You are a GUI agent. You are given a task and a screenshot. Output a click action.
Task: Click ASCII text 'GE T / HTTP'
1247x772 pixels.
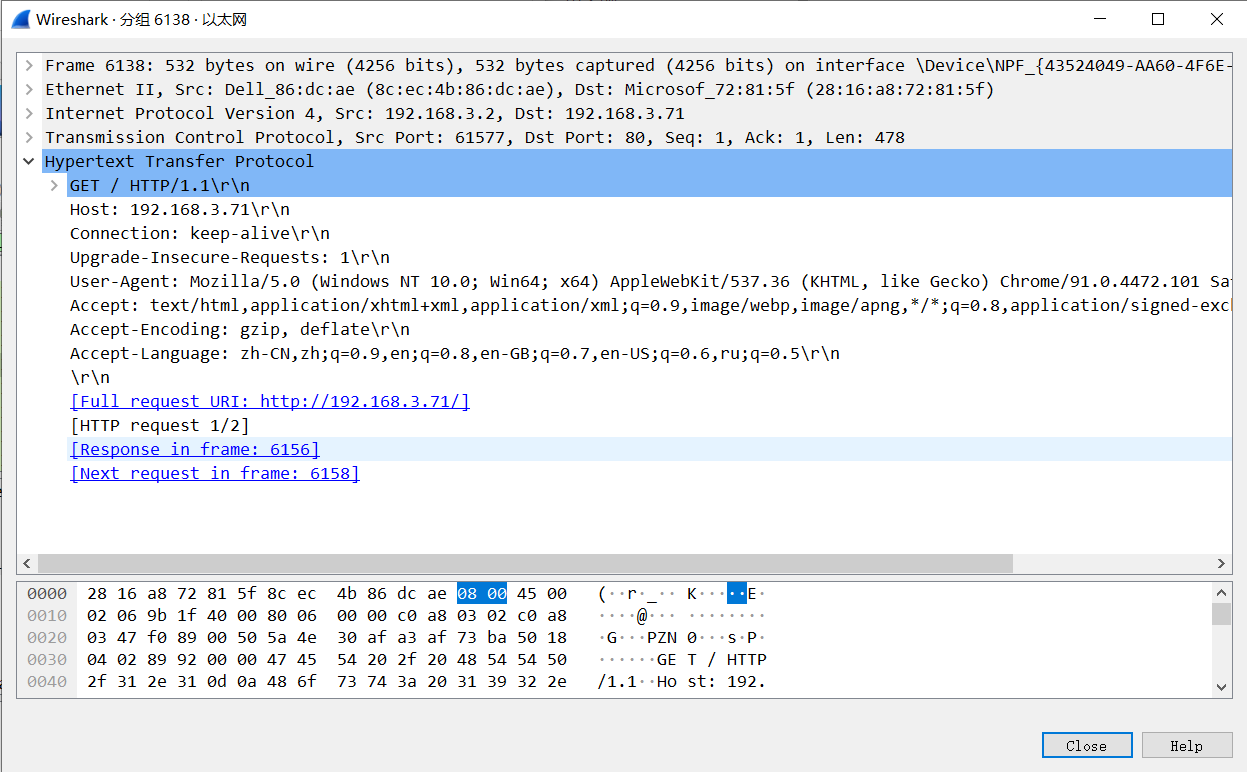[x=712, y=659]
